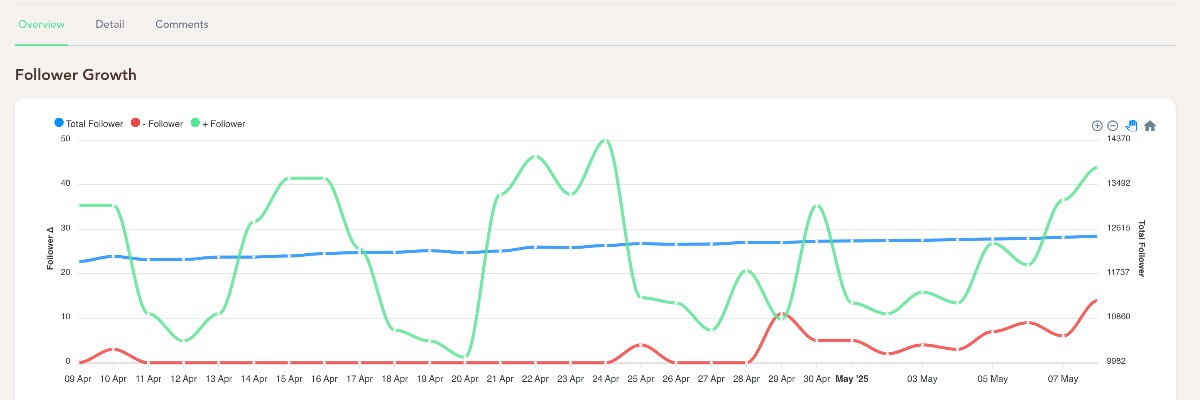
Task: Toggle the - Follower series legend
Action: click(x=157, y=124)
